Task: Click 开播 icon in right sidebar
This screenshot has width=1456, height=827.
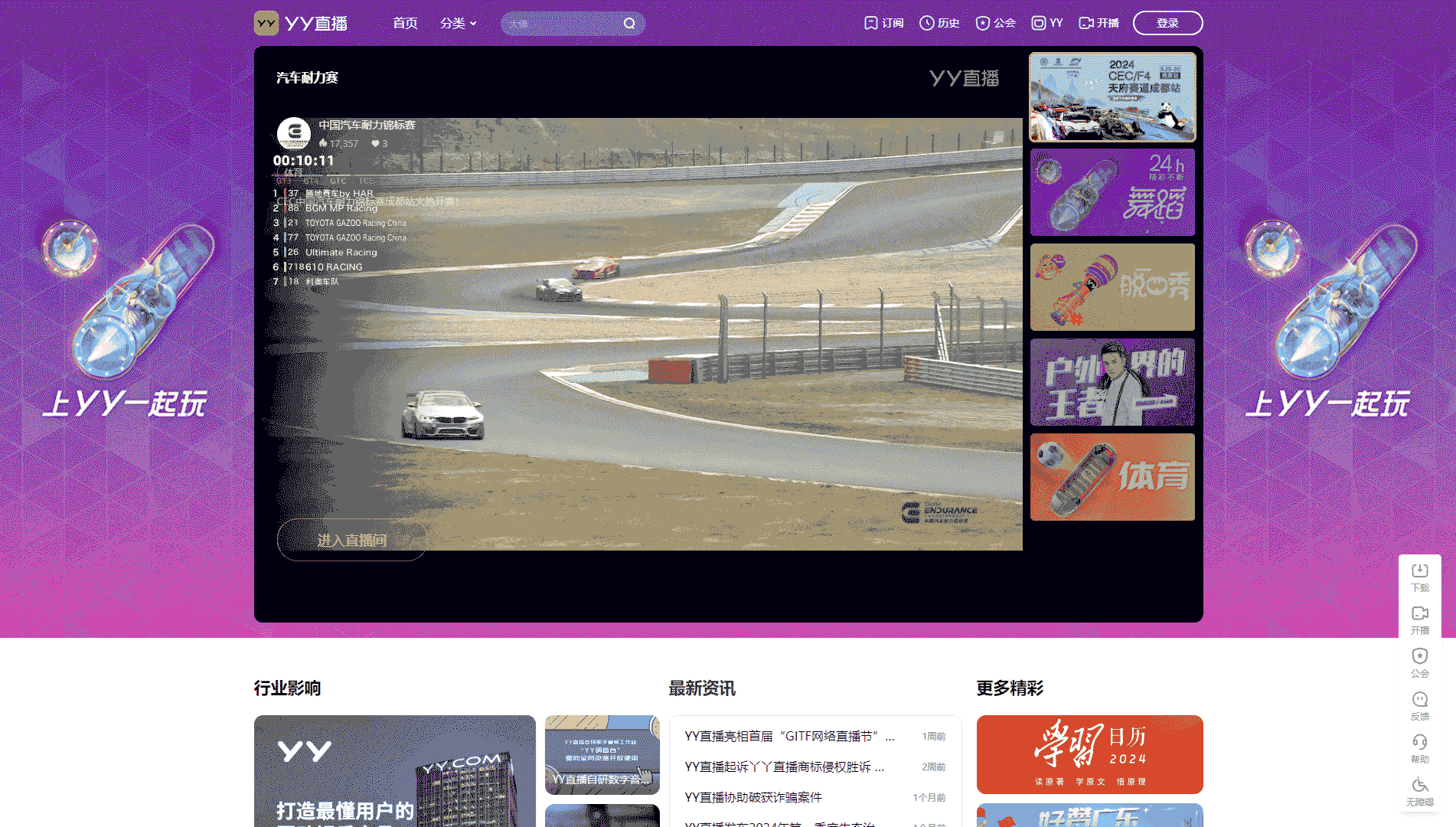Action: (x=1420, y=613)
